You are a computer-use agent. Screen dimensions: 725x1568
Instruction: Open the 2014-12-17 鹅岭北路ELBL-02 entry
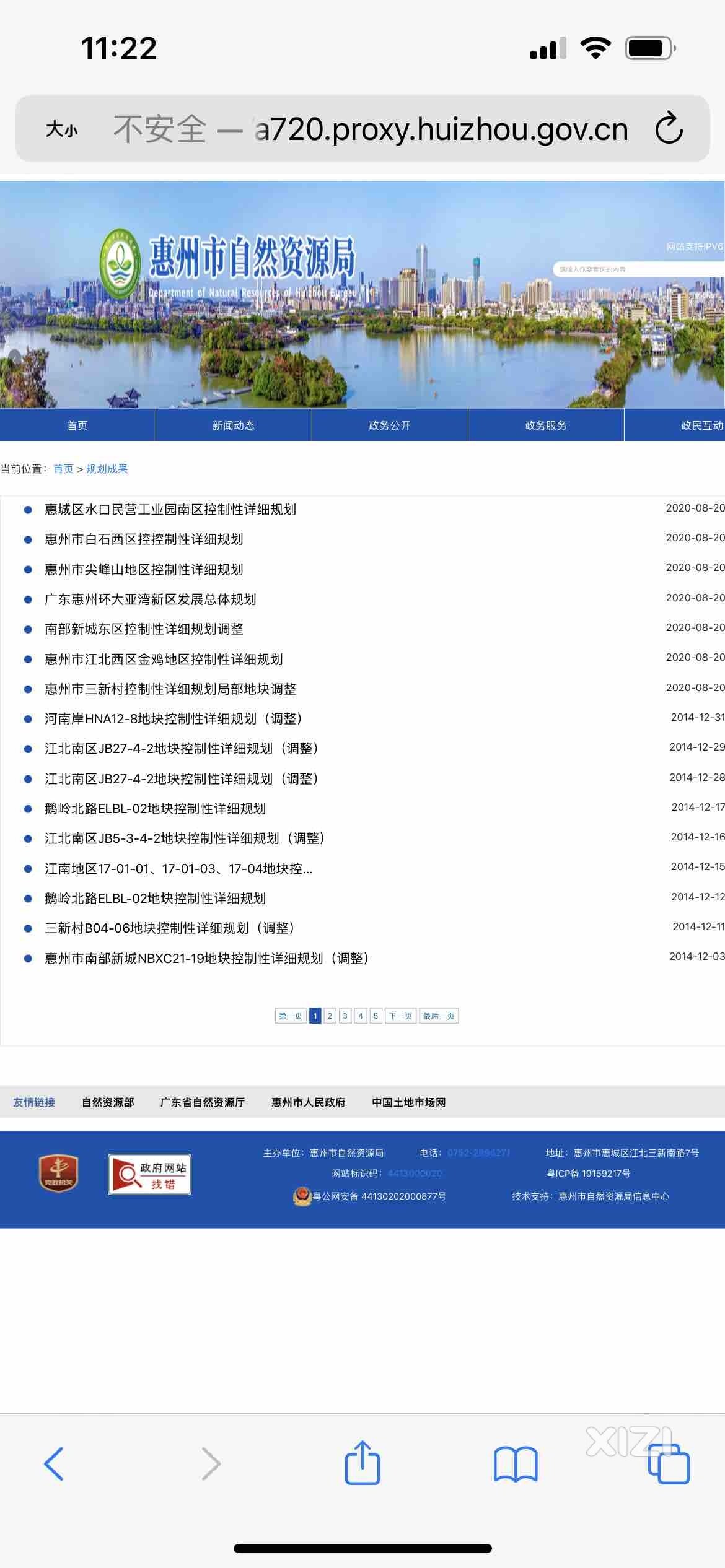(155, 808)
